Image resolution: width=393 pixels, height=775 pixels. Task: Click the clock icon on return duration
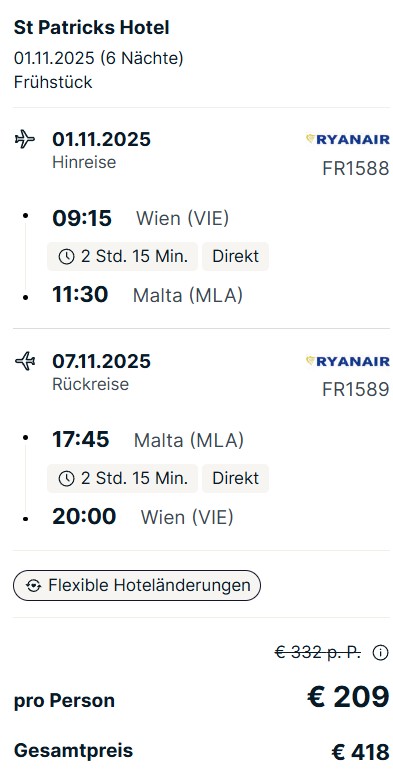(x=66, y=478)
